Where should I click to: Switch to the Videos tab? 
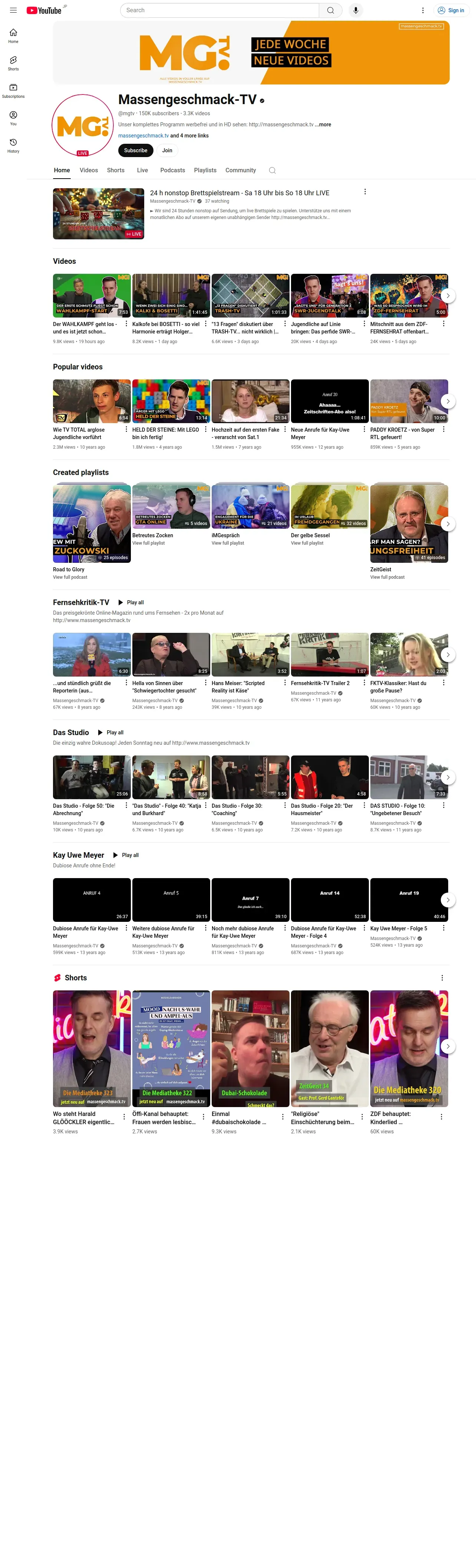(89, 170)
